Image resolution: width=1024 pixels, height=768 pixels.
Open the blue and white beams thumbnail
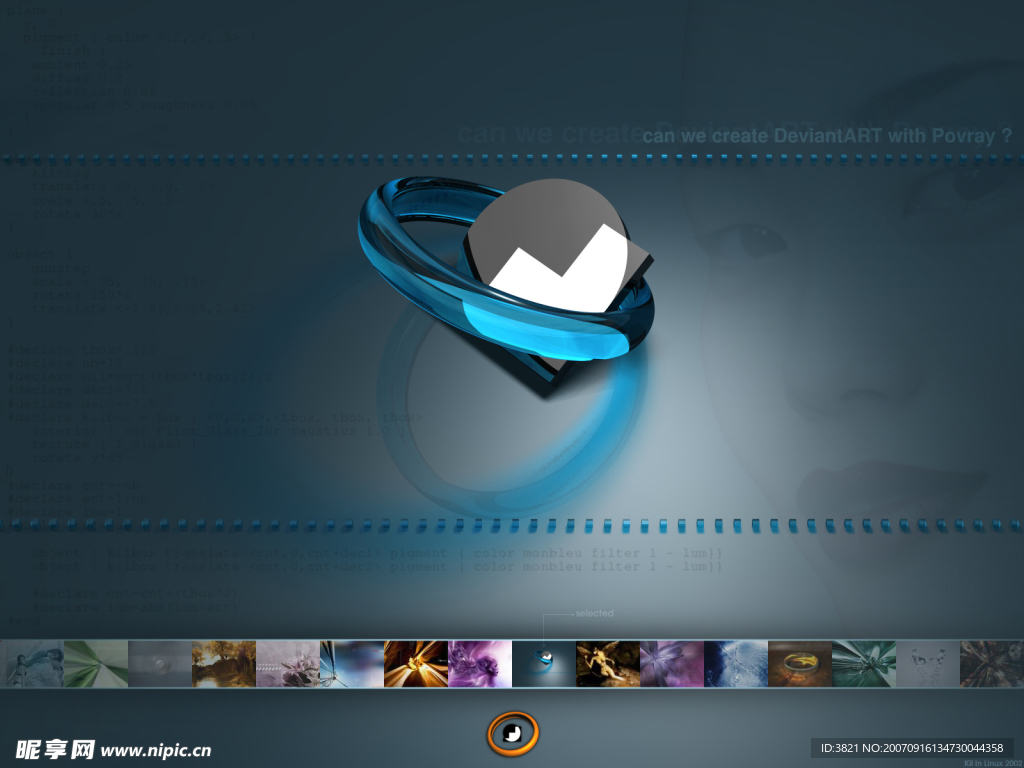(x=352, y=664)
